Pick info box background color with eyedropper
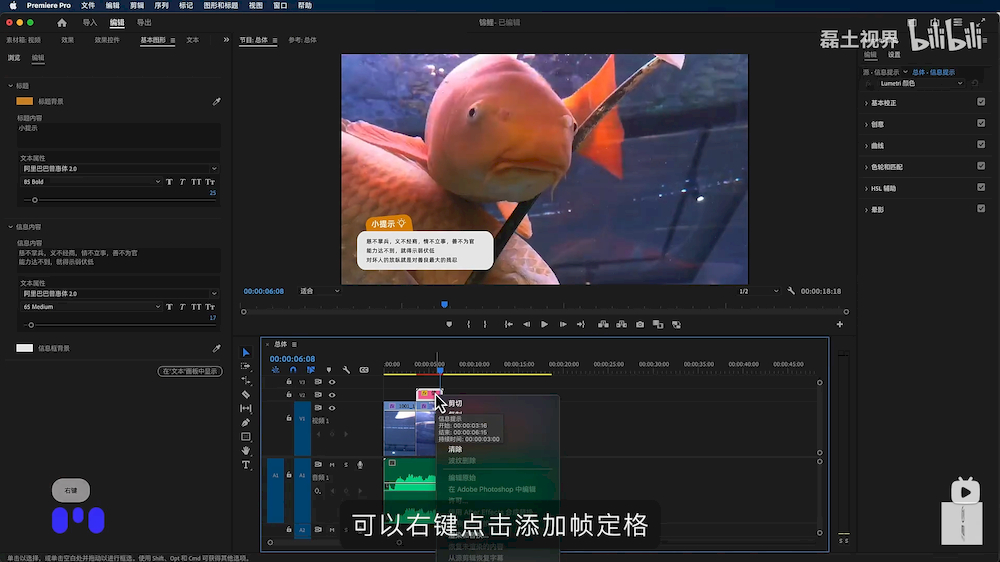The width and height of the screenshot is (1000, 562). (x=217, y=348)
